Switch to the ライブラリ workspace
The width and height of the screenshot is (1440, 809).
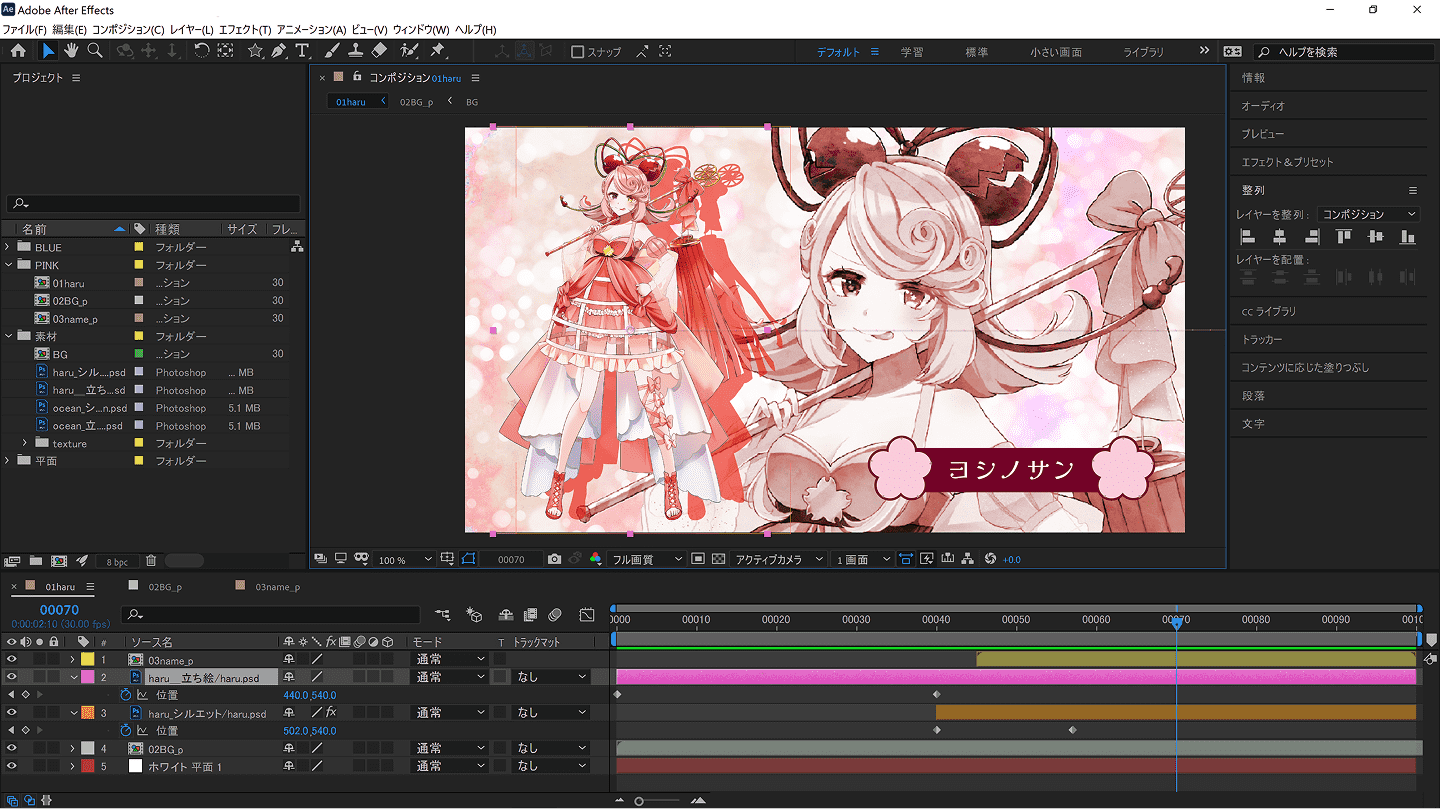(1143, 52)
